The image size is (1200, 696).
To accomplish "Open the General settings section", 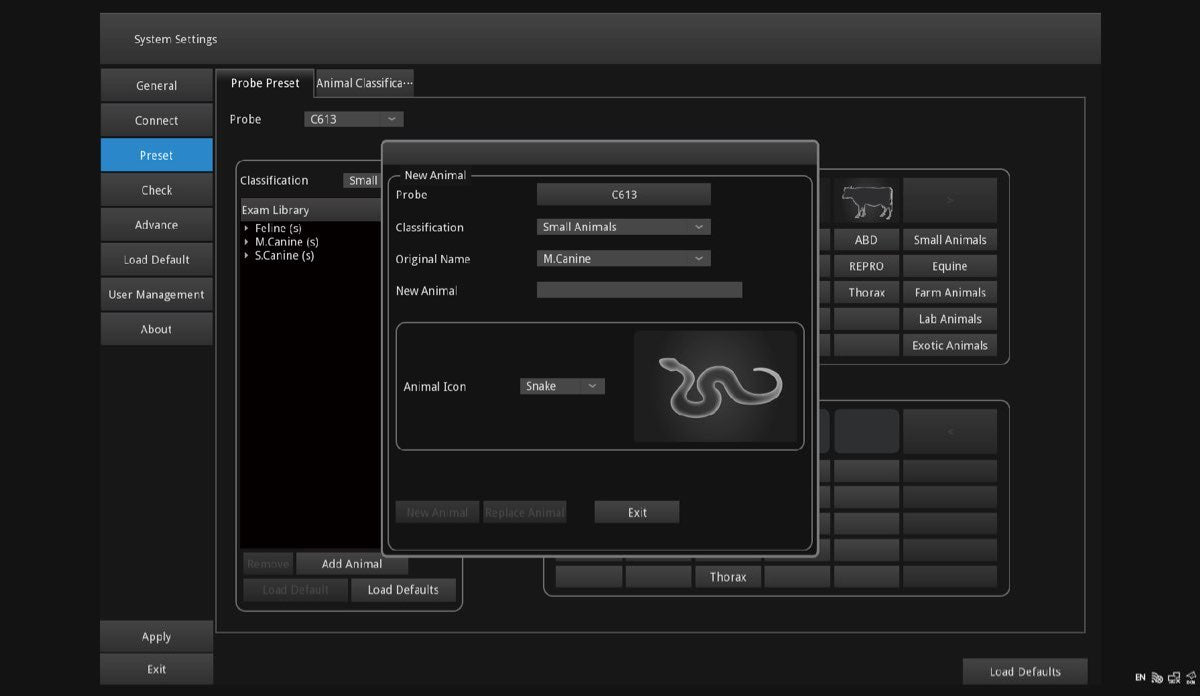I will [x=156, y=86].
